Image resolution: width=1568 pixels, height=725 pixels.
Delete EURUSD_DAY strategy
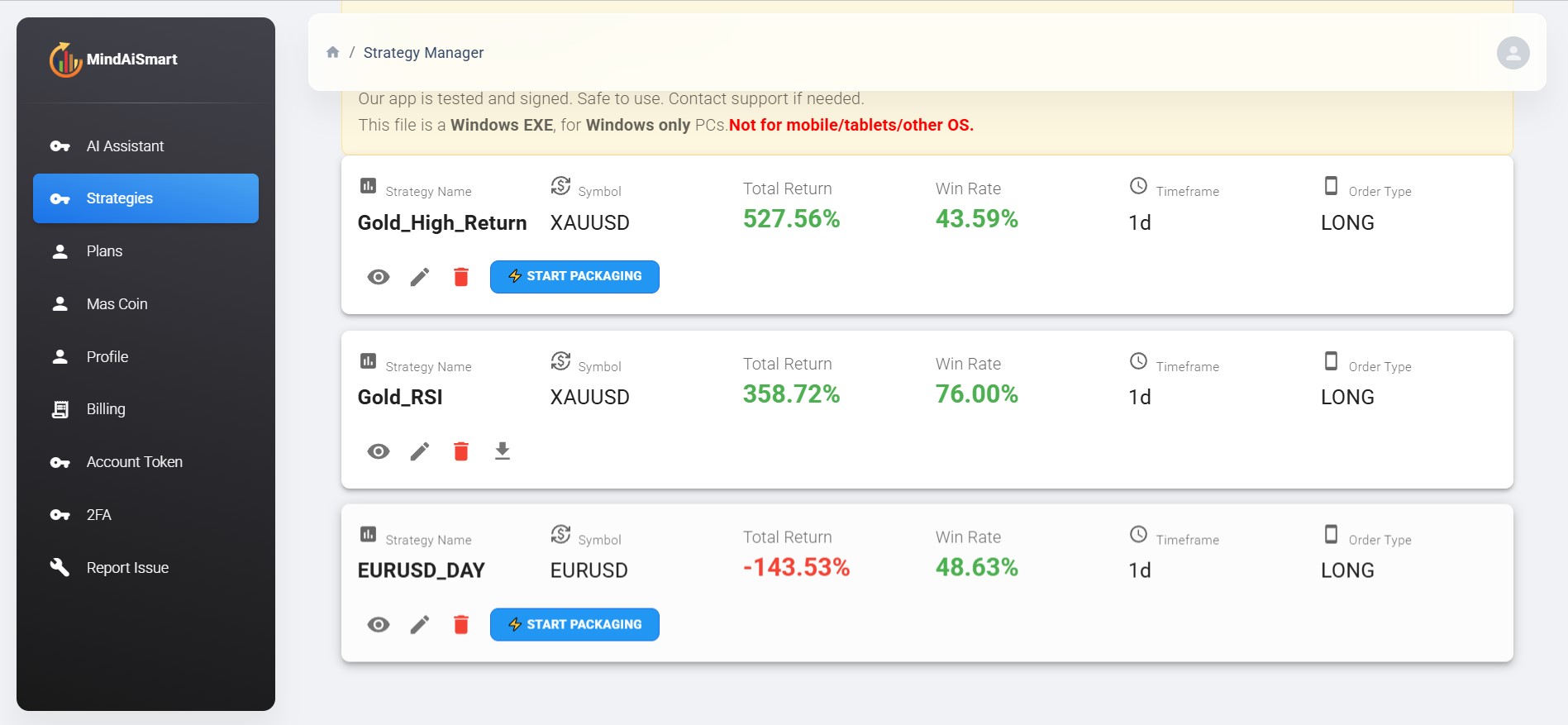(461, 625)
